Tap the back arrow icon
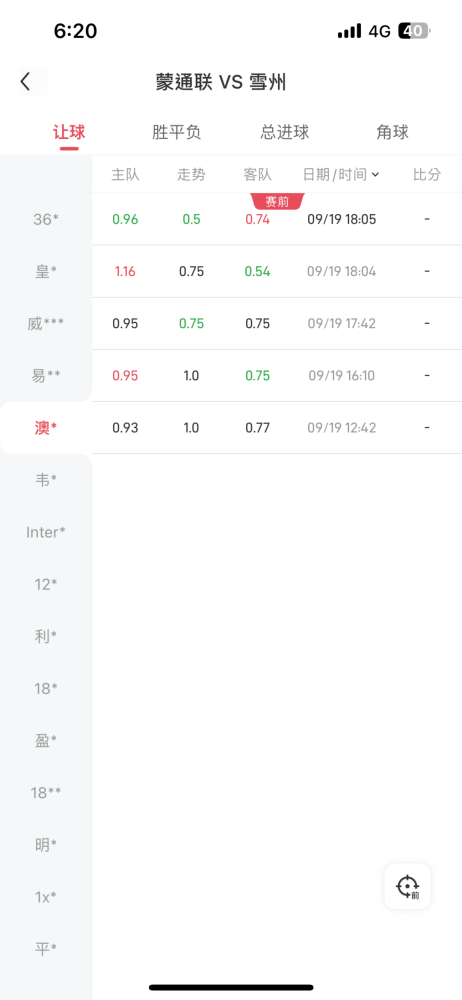462x1000 pixels. 26,82
